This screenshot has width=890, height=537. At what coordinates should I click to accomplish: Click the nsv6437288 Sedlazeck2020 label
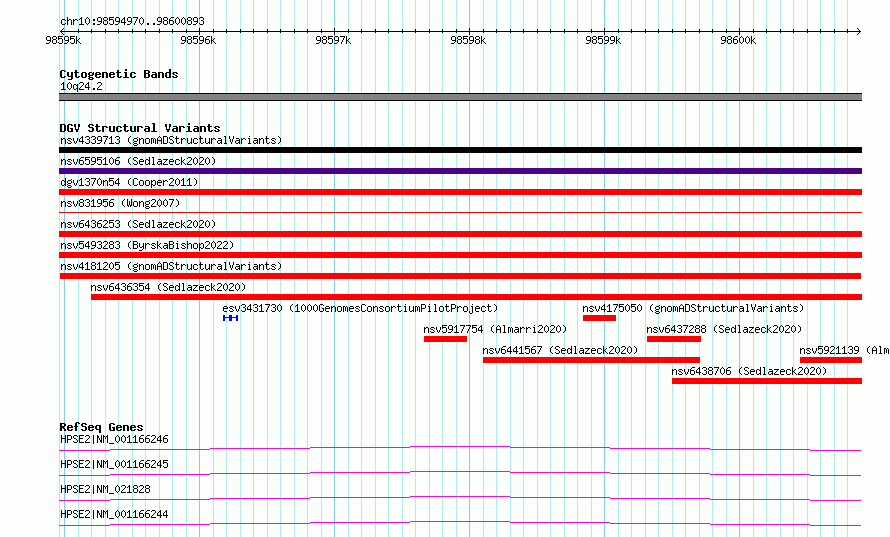tap(724, 329)
